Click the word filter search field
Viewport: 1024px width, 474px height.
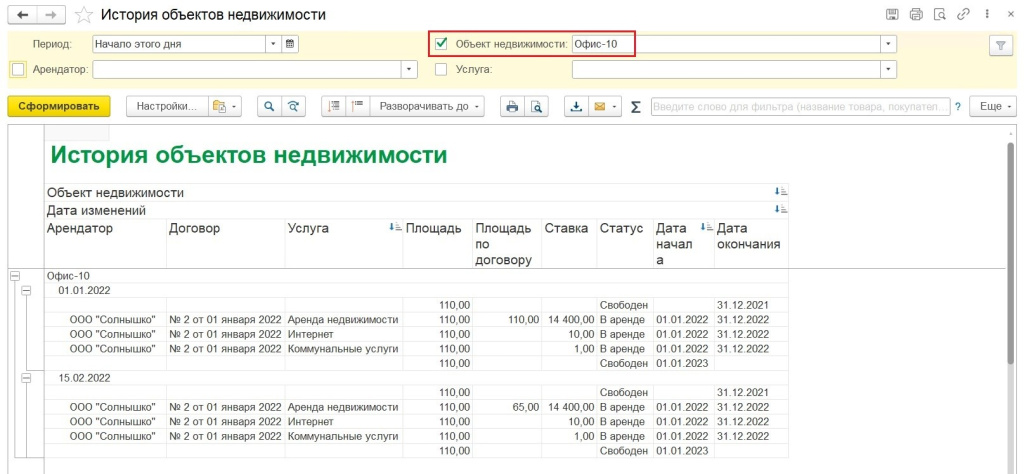click(x=800, y=106)
